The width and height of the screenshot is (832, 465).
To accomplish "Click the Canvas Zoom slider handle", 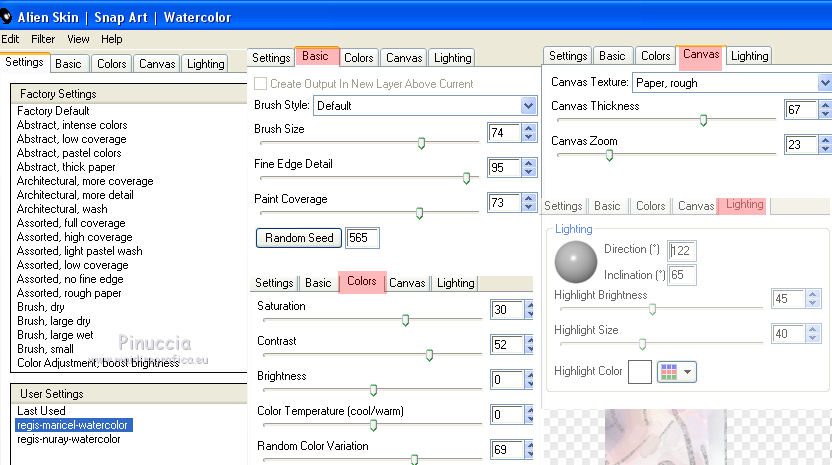I will pyautogui.click(x=609, y=155).
